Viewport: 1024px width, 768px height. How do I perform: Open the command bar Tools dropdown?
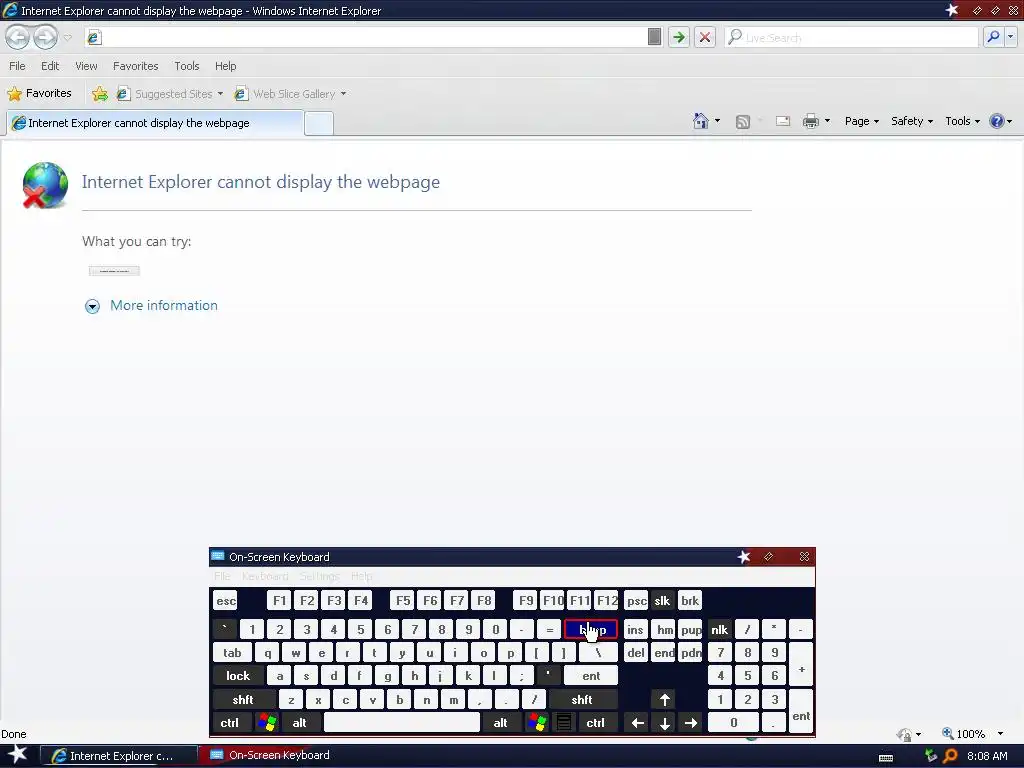(962, 121)
